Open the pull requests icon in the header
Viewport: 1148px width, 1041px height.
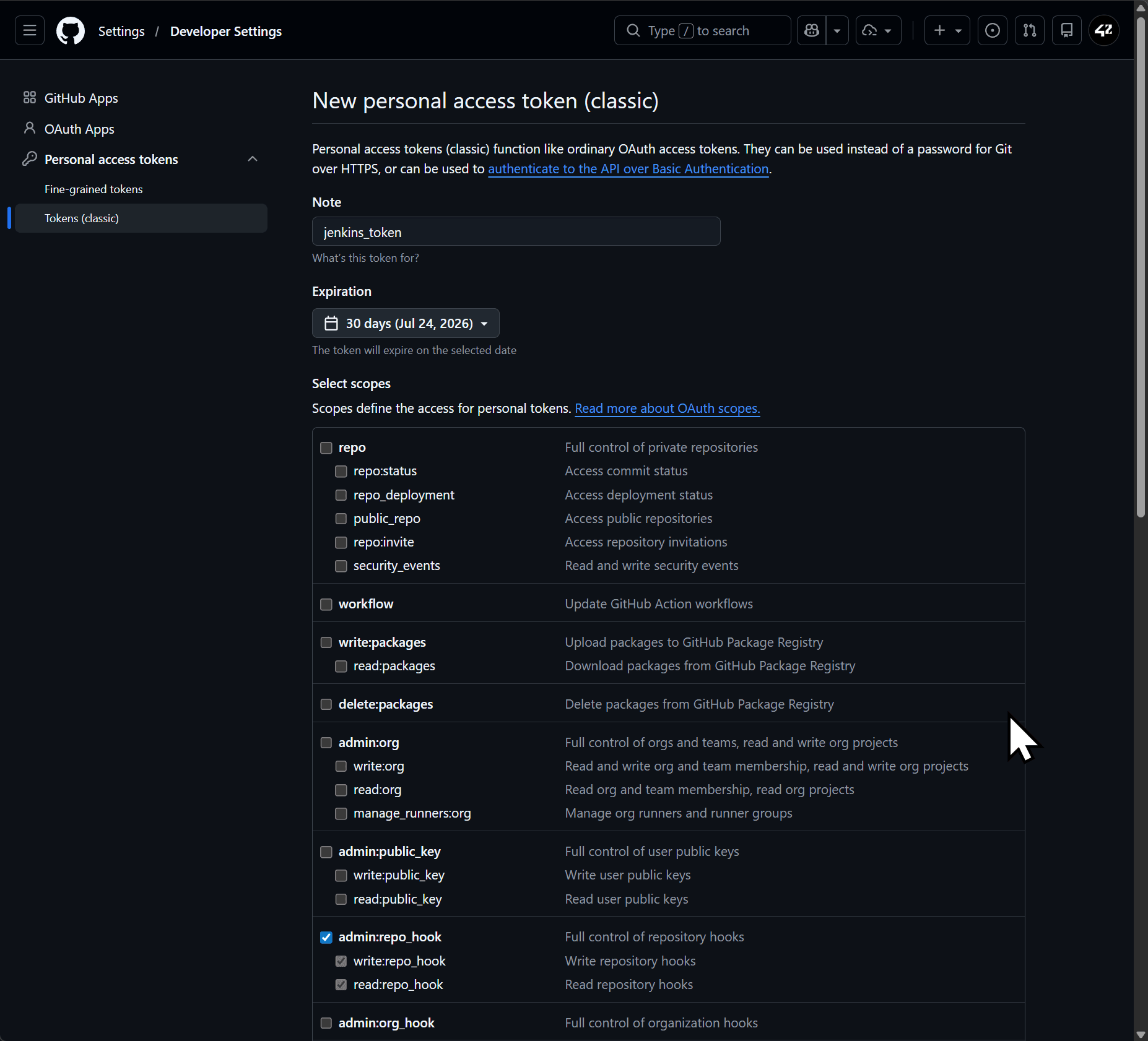click(x=1030, y=30)
